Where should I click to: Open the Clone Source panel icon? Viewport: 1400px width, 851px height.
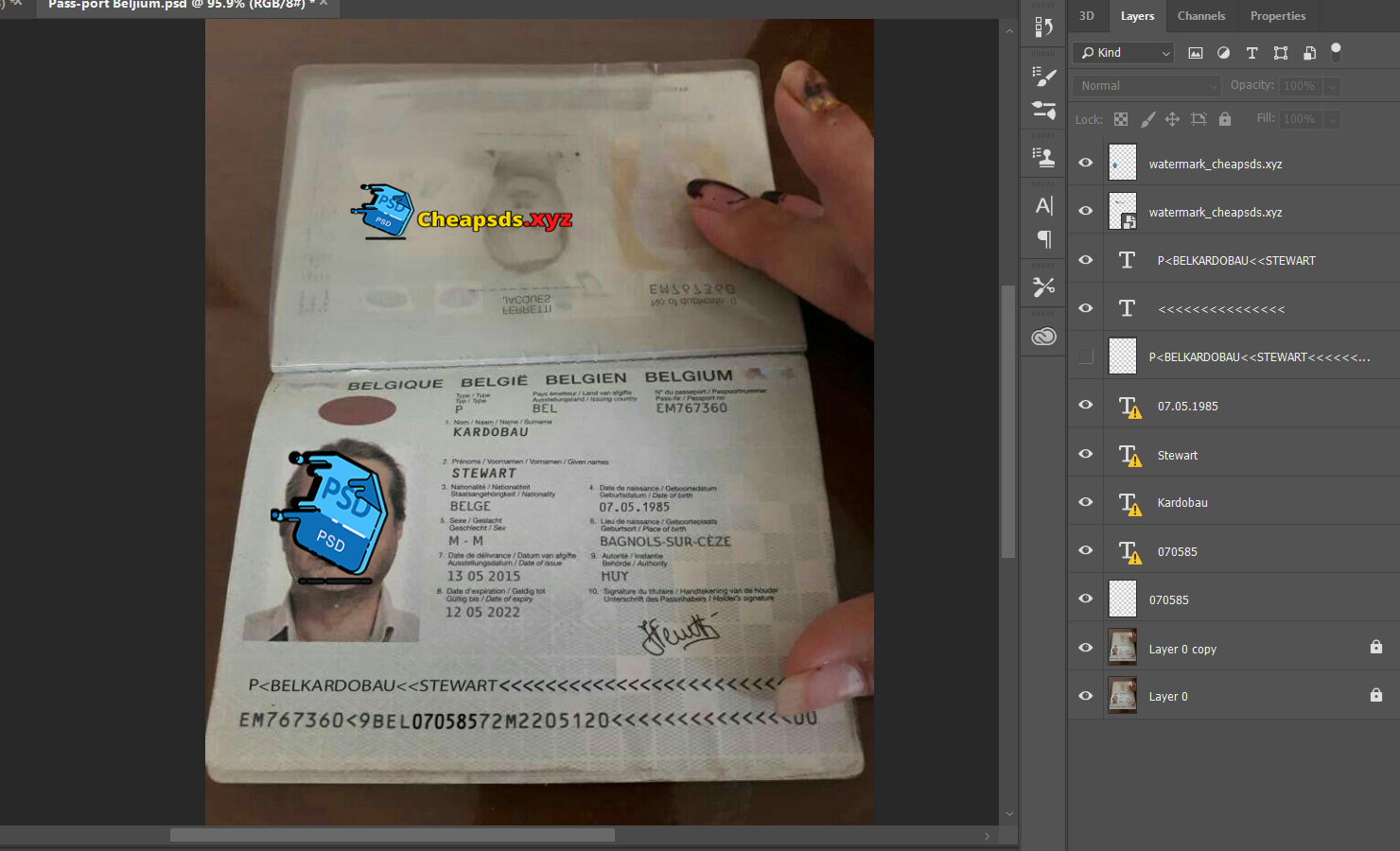click(x=1043, y=157)
